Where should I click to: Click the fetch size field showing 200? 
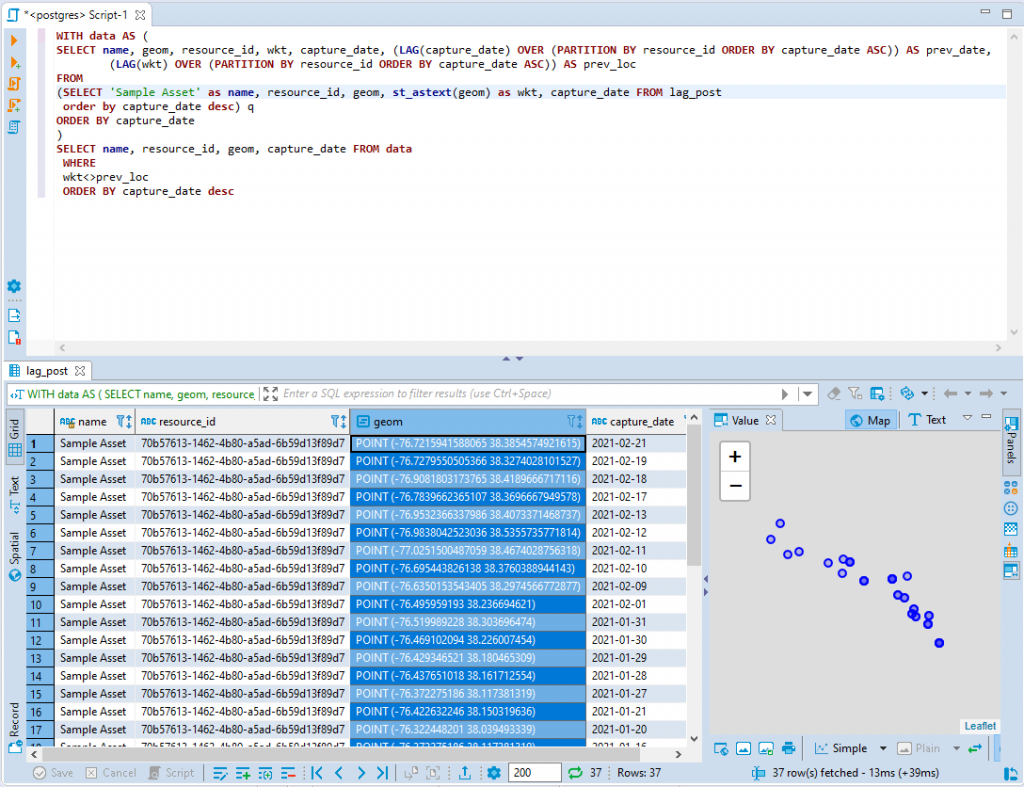534,773
